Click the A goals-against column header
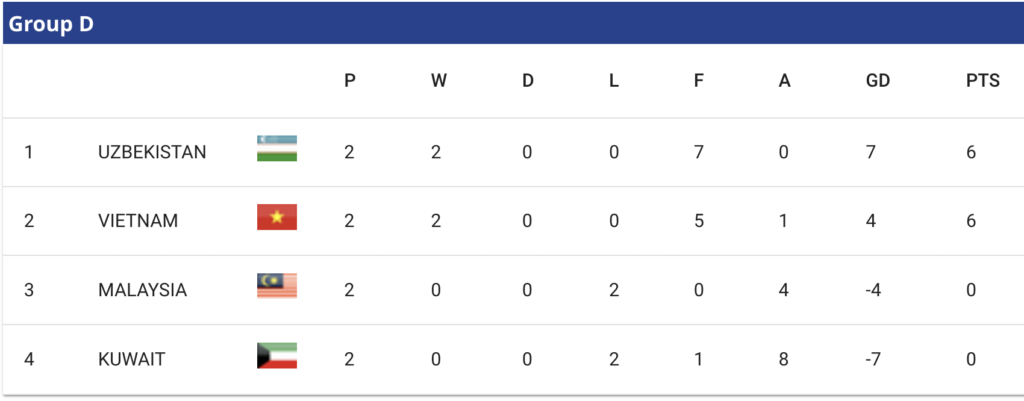The image size is (1024, 401). pos(784,81)
